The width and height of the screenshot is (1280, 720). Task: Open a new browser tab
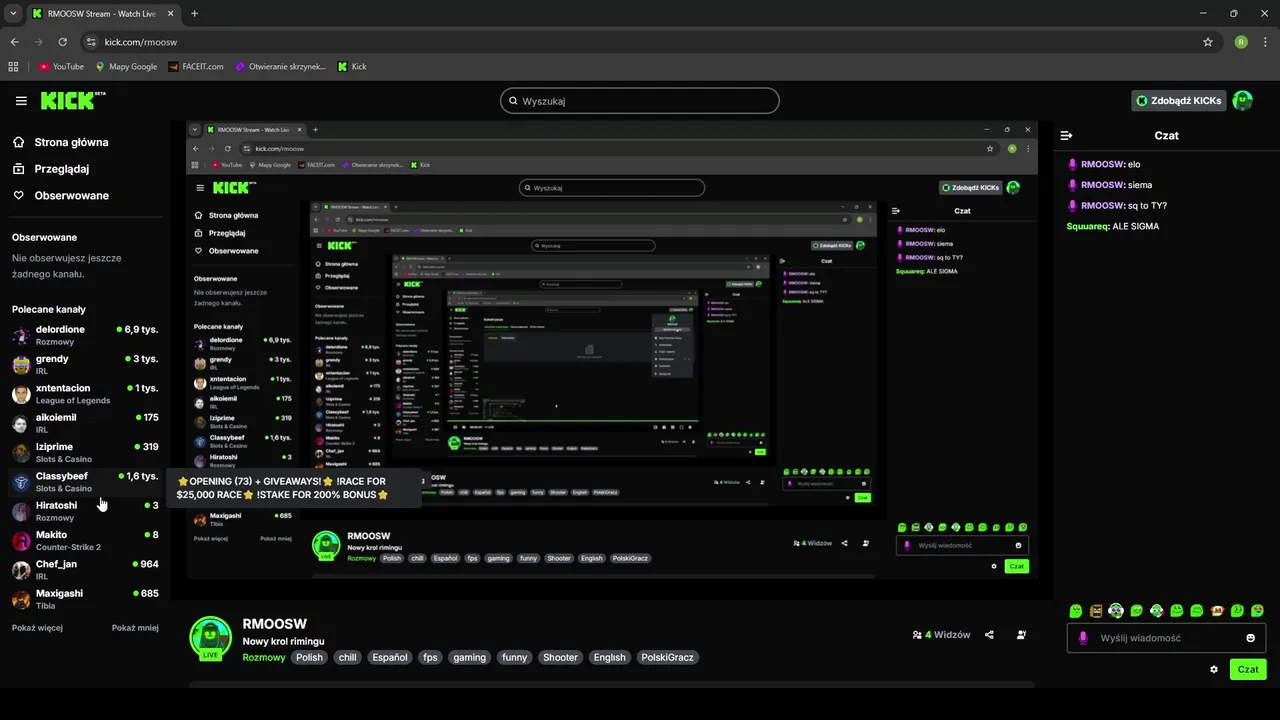195,14
